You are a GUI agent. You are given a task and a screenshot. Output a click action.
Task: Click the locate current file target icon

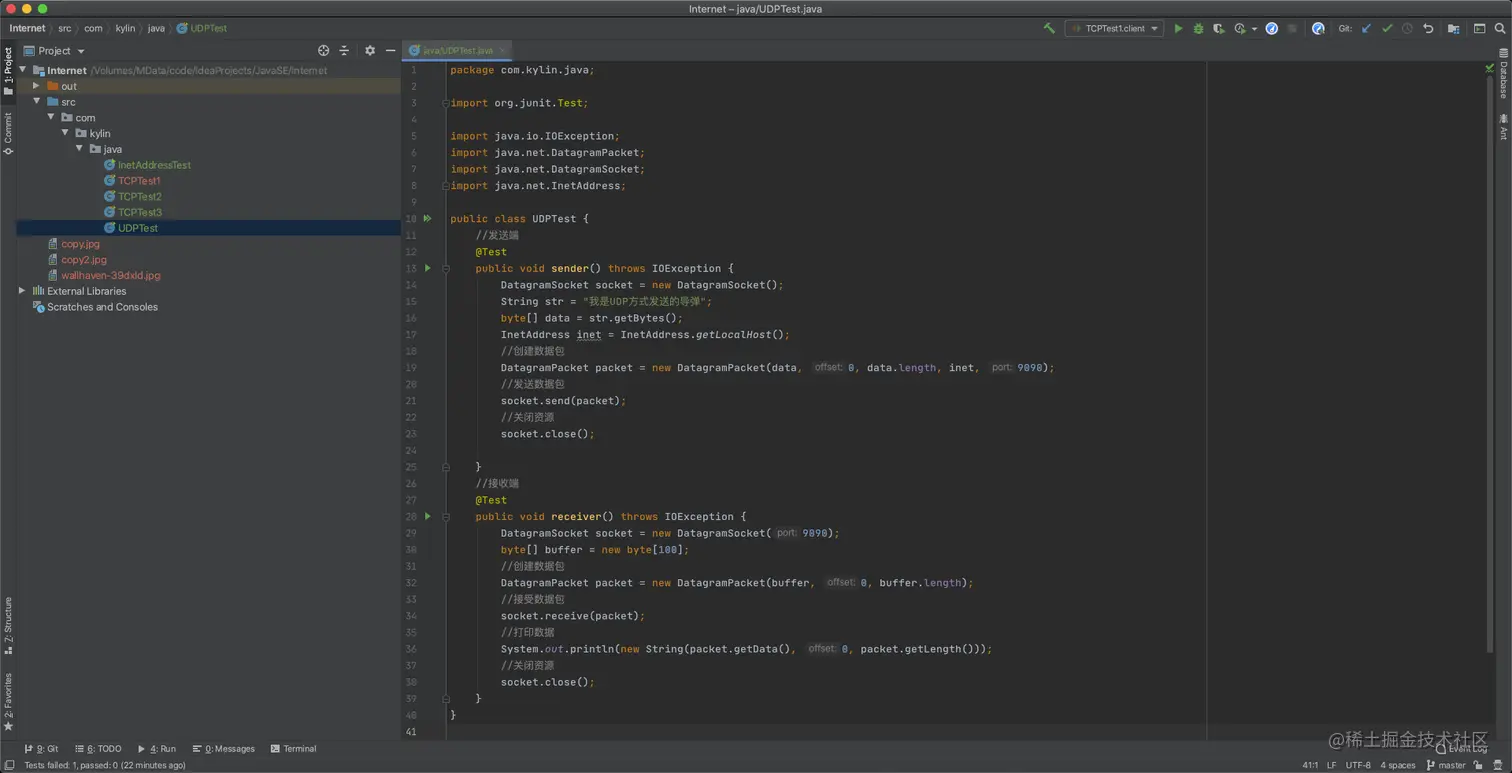coord(323,51)
